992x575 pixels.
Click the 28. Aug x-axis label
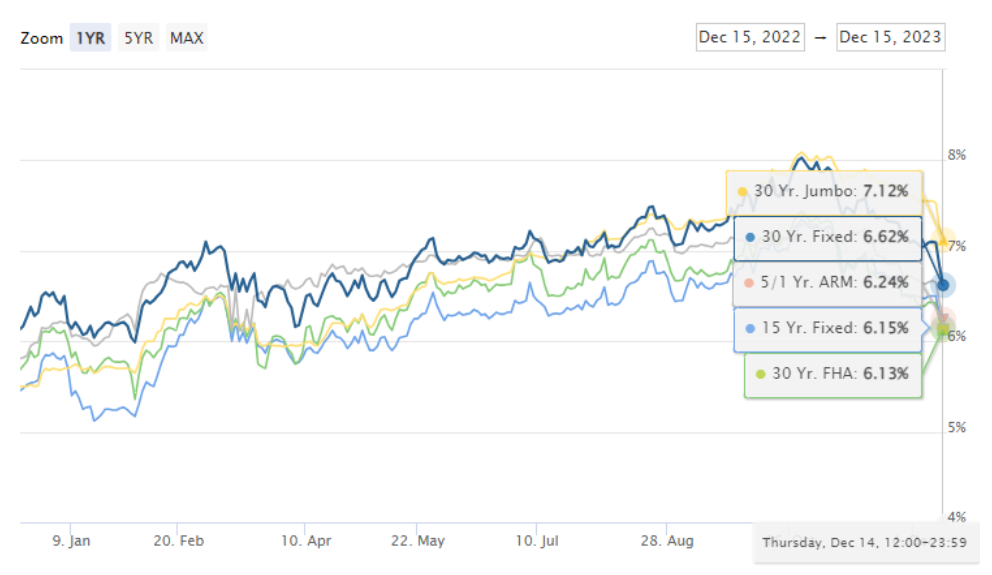pyautogui.click(x=667, y=541)
